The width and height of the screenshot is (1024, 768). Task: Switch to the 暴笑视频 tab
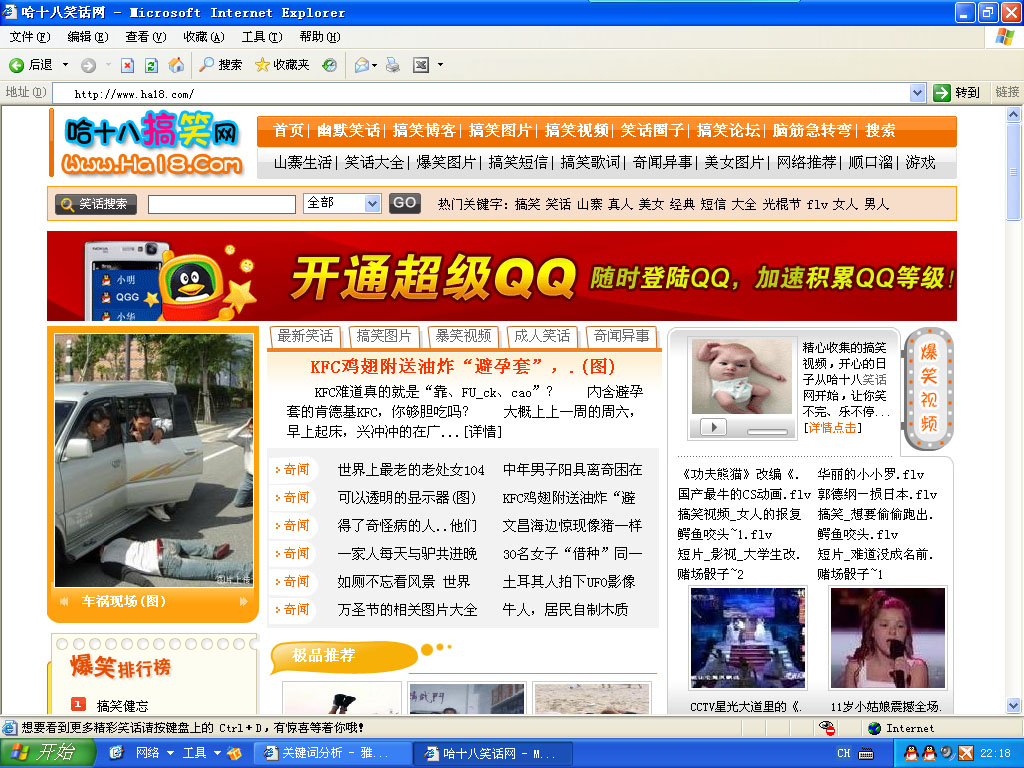coord(463,336)
